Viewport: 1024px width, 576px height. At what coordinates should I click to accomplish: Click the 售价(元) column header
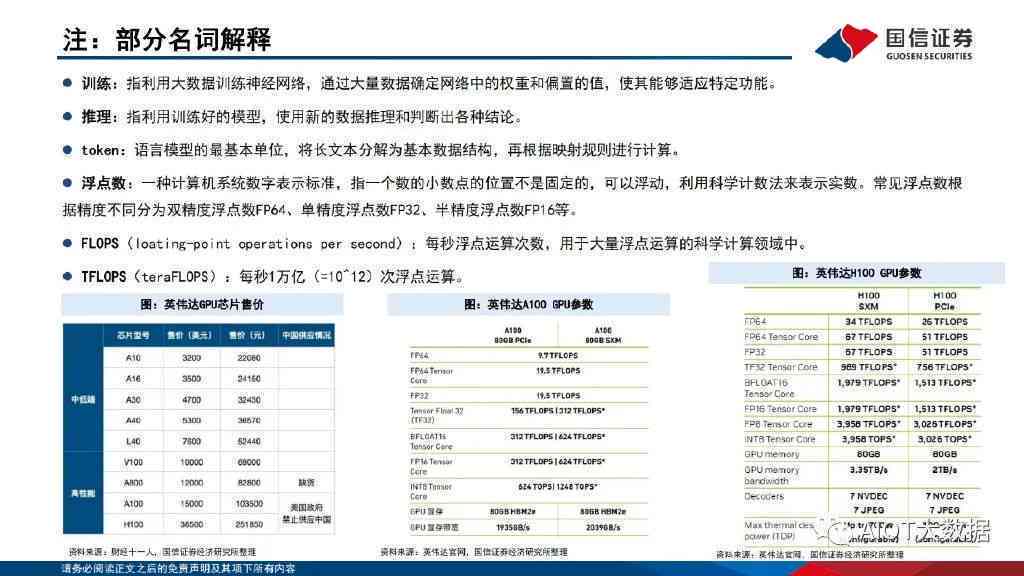(247, 335)
